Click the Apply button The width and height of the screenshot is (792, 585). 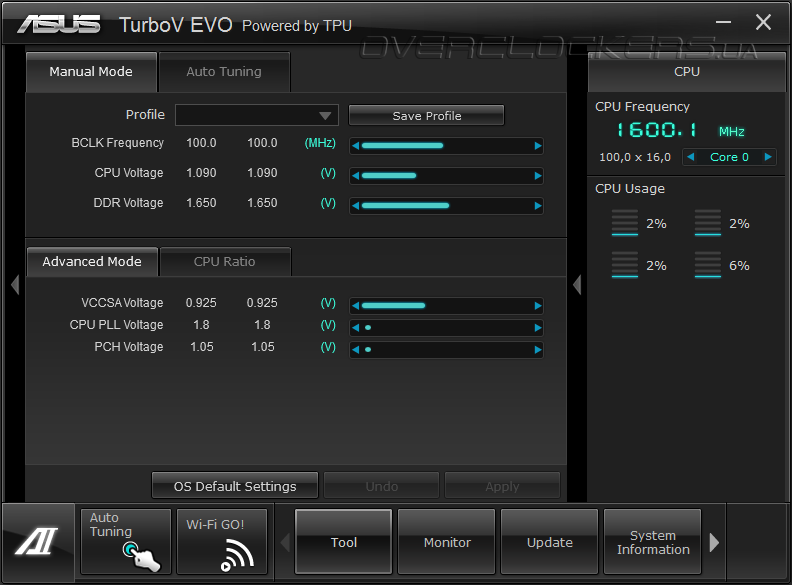502,486
